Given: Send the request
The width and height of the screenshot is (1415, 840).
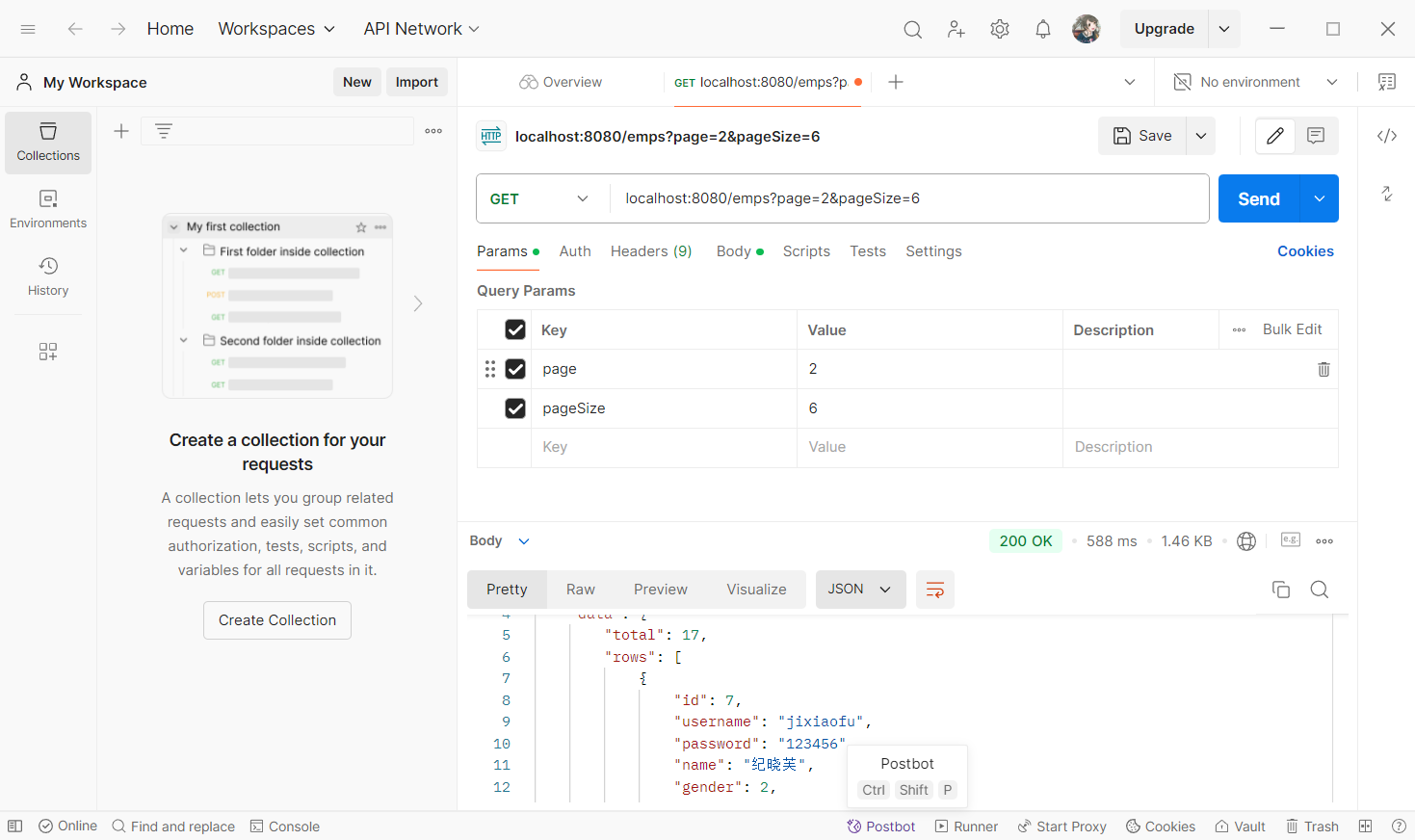Looking at the screenshot, I should coord(1259,198).
